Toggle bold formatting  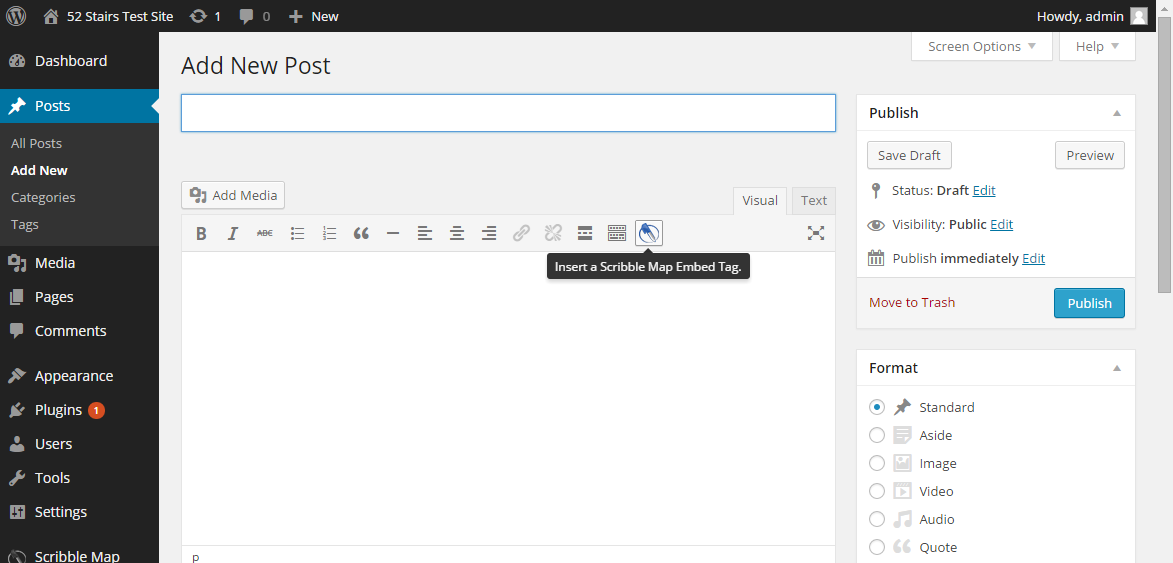[200, 233]
